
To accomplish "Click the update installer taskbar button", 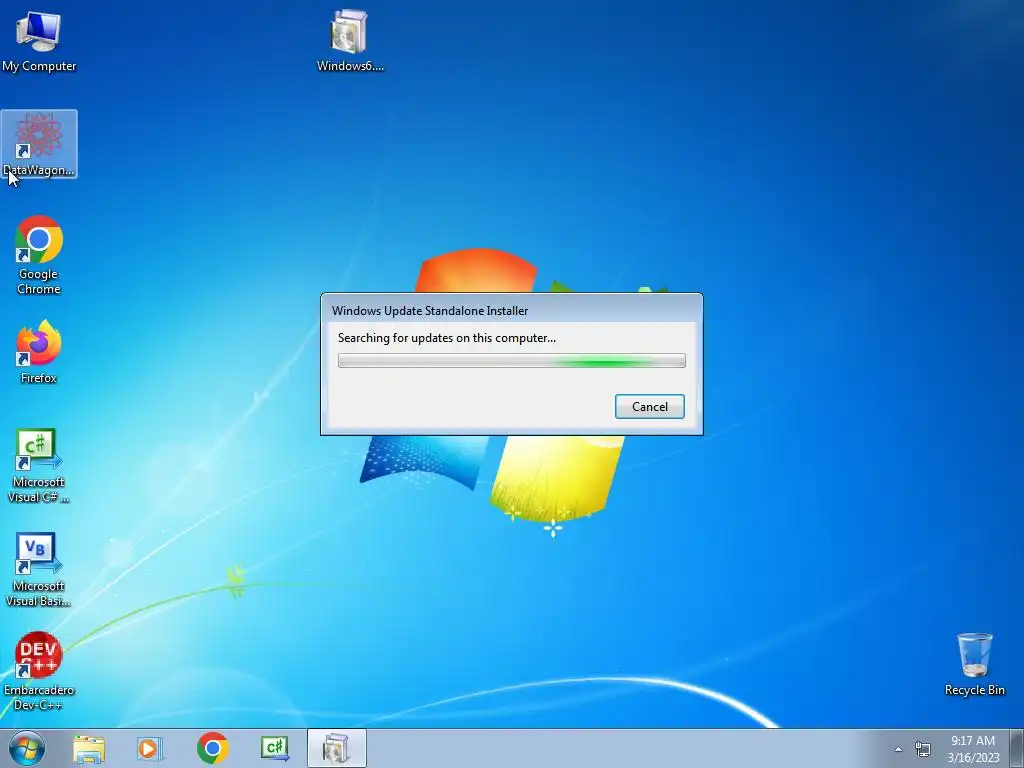I will coord(337,748).
